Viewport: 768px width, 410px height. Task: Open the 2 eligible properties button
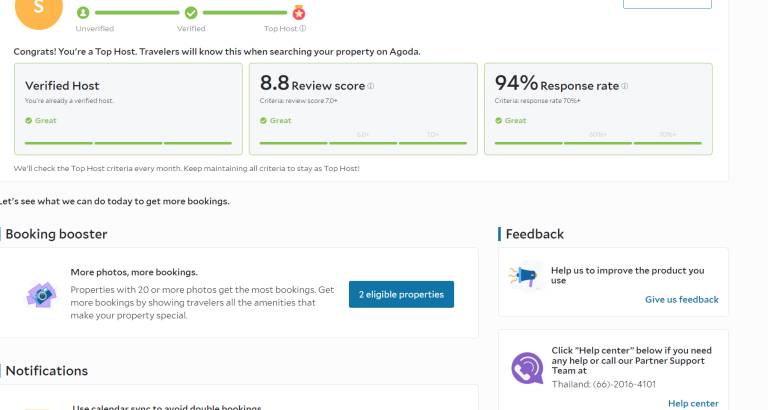(401, 294)
